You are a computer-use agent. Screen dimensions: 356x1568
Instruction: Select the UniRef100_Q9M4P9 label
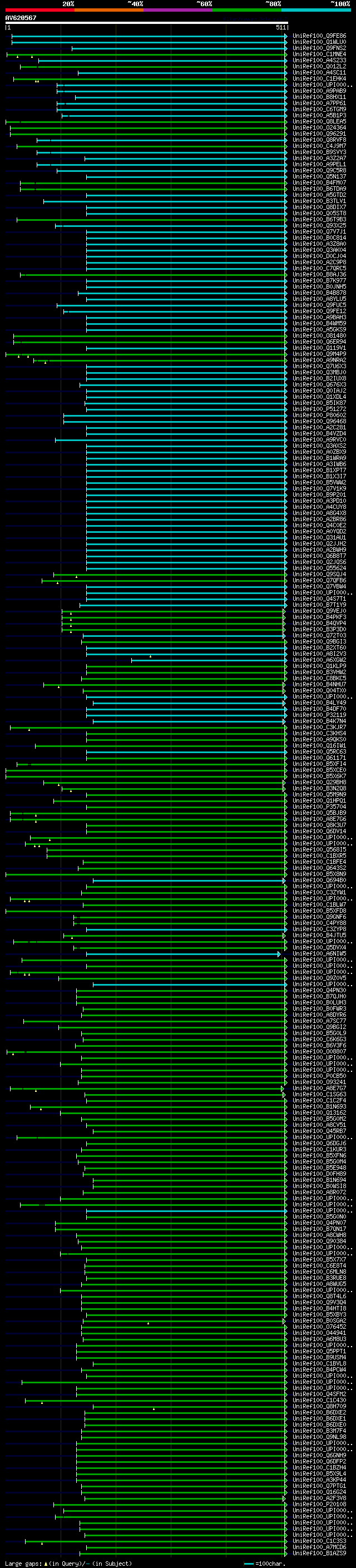[319, 354]
